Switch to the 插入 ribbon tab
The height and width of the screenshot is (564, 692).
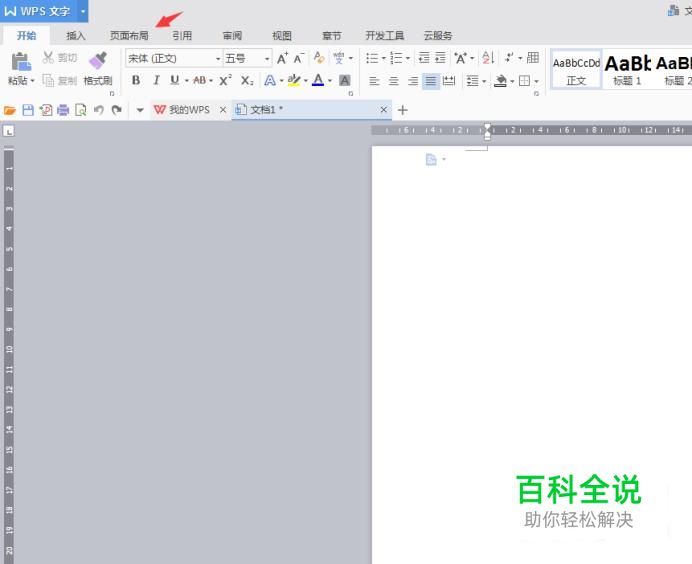click(75, 35)
